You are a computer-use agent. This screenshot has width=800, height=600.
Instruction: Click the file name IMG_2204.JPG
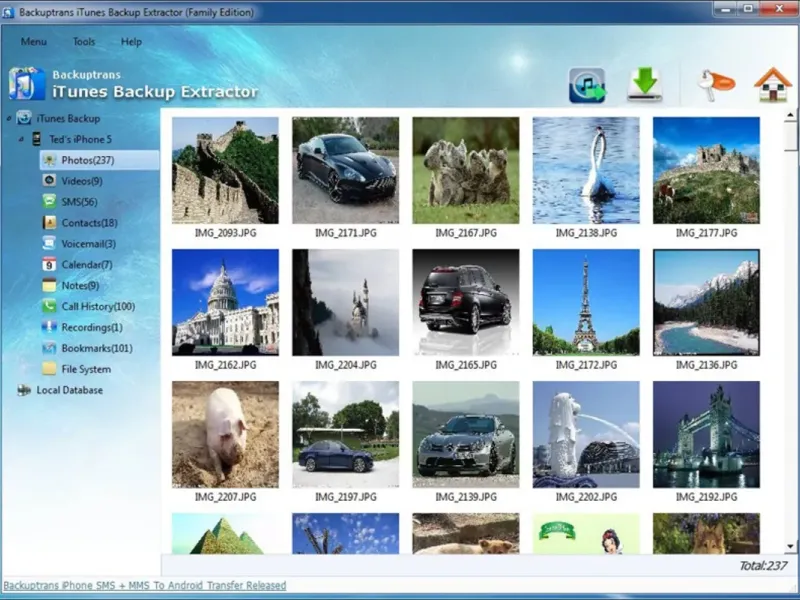[x=345, y=365]
